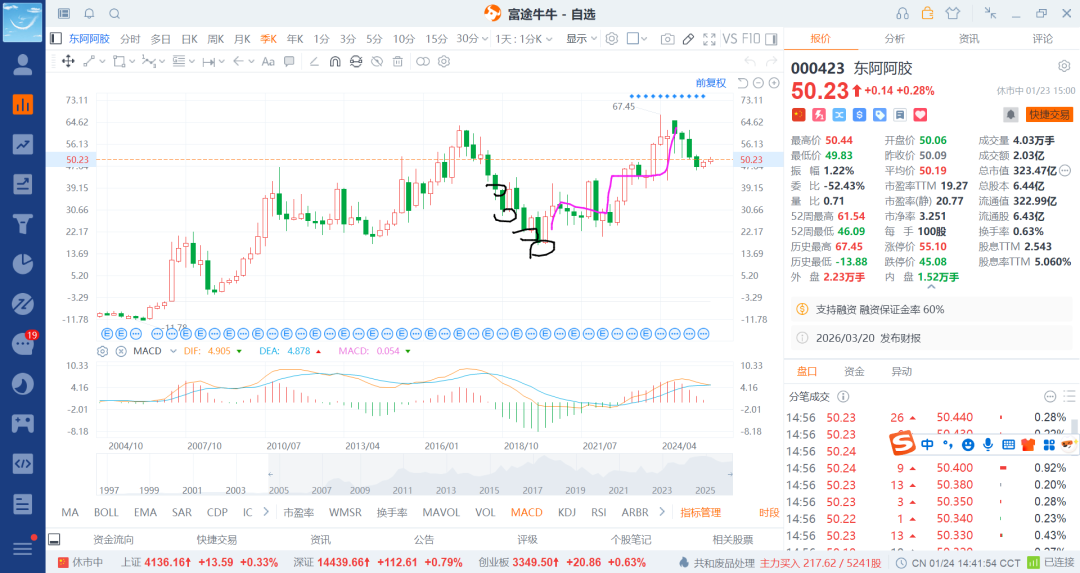Toggle hide all drawings eye icon
Viewport: 1080px width, 573px height.
coord(377,61)
